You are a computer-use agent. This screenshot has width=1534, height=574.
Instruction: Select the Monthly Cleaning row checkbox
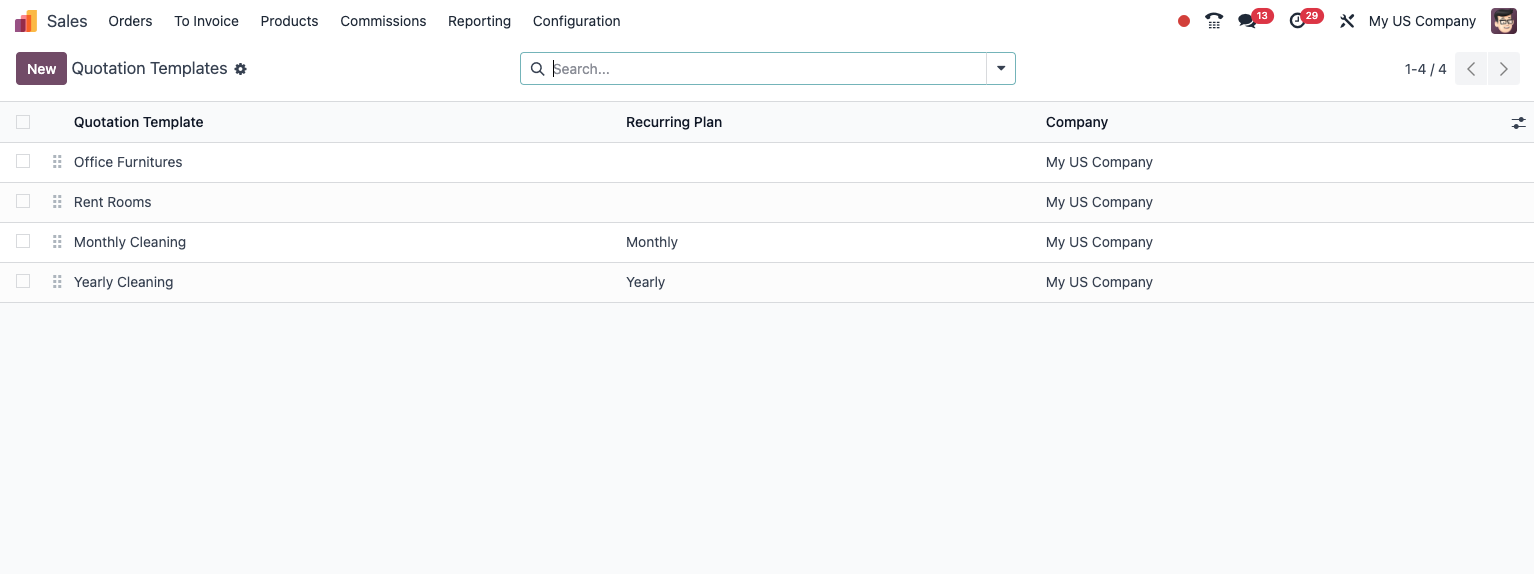coord(23,241)
